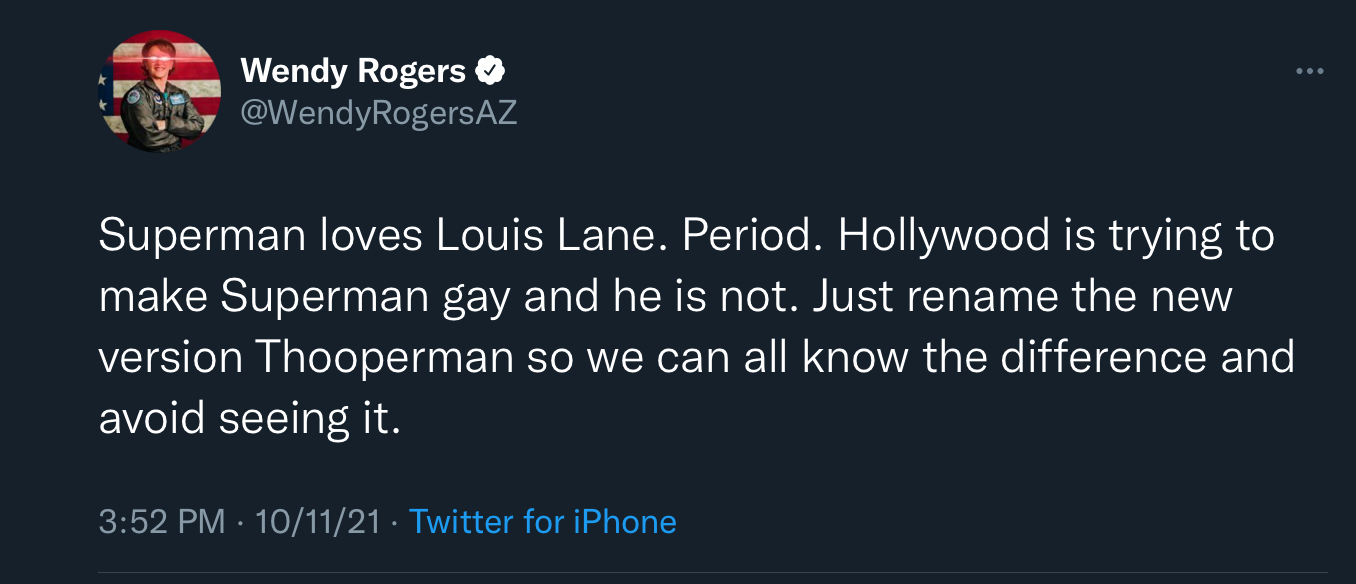Click the word version starting the third line
This screenshot has width=1356, height=584.
[171, 357]
